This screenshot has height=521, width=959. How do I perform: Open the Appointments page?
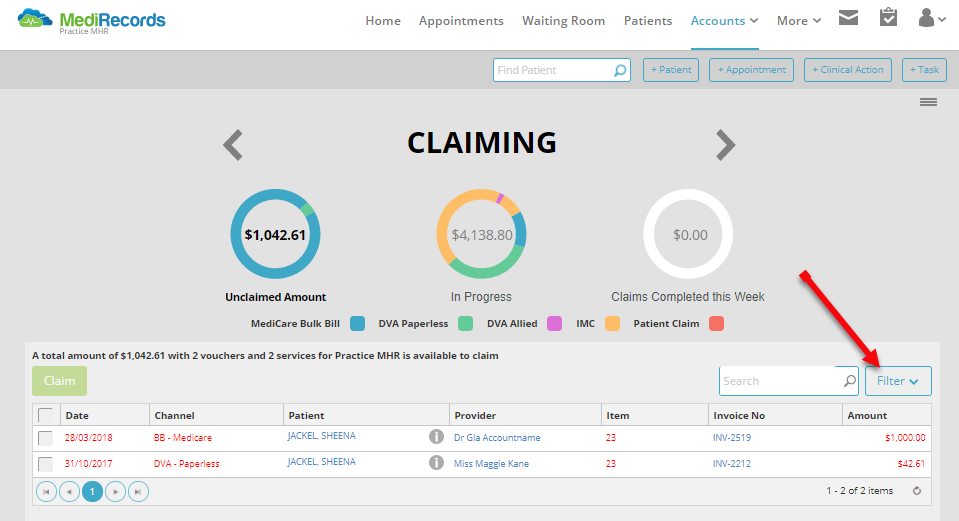[x=461, y=21]
